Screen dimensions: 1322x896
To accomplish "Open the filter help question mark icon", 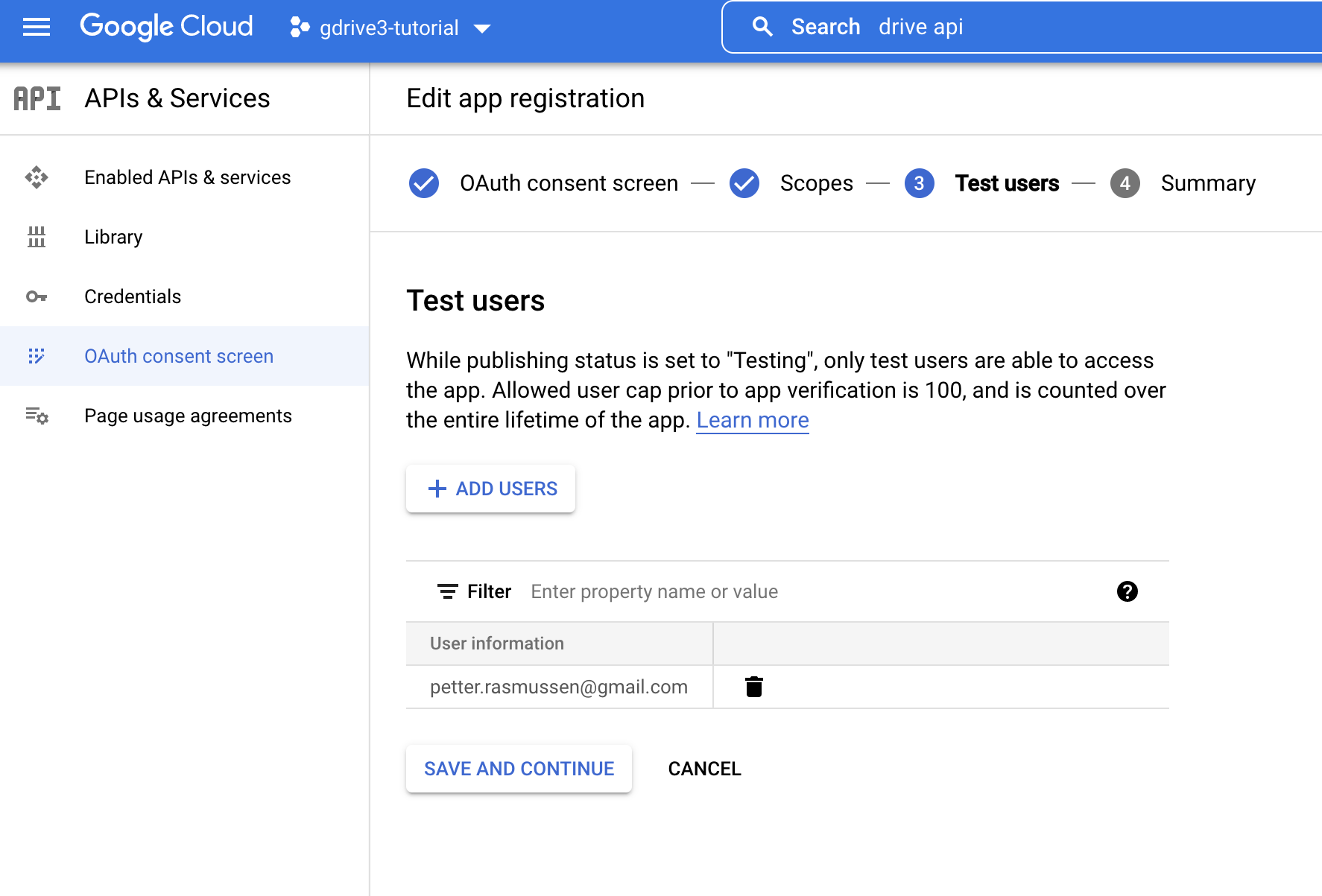I will coord(1128,591).
